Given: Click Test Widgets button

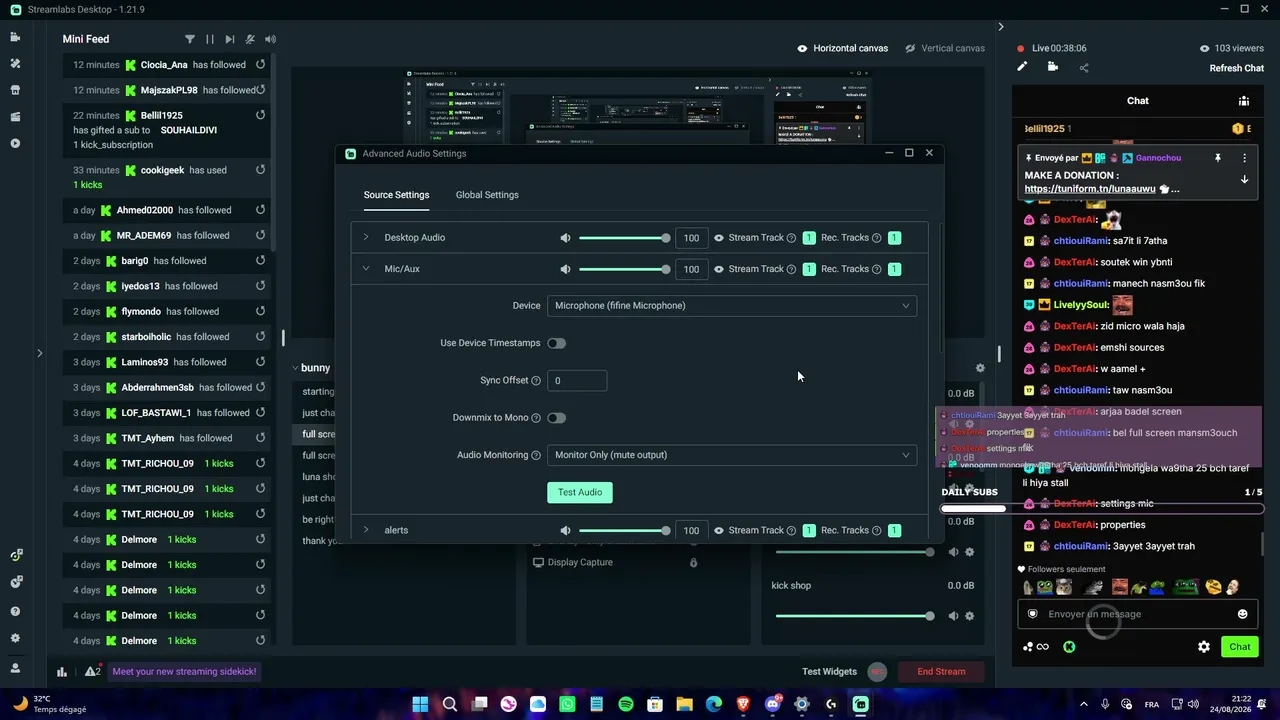Looking at the screenshot, I should click(x=829, y=672).
